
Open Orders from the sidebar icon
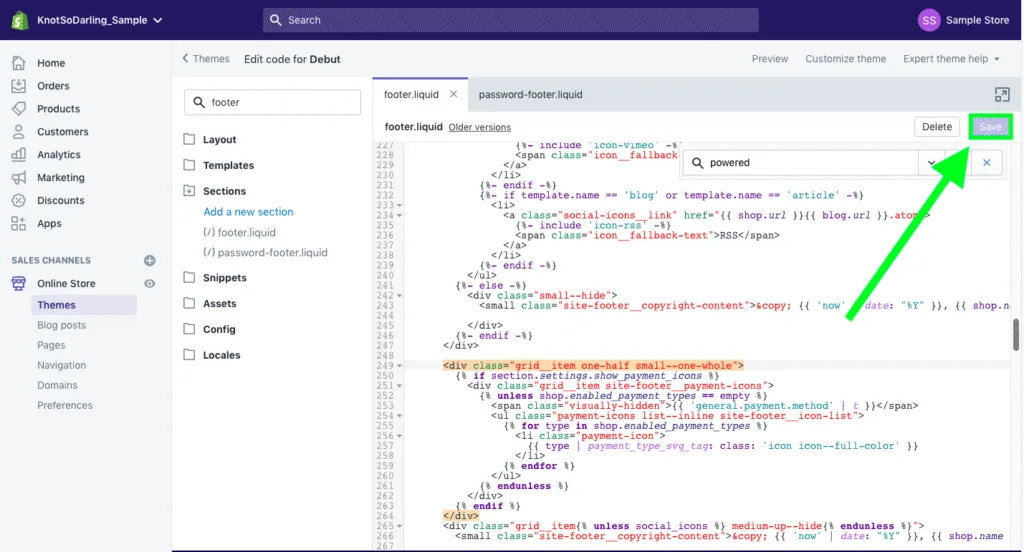19,86
